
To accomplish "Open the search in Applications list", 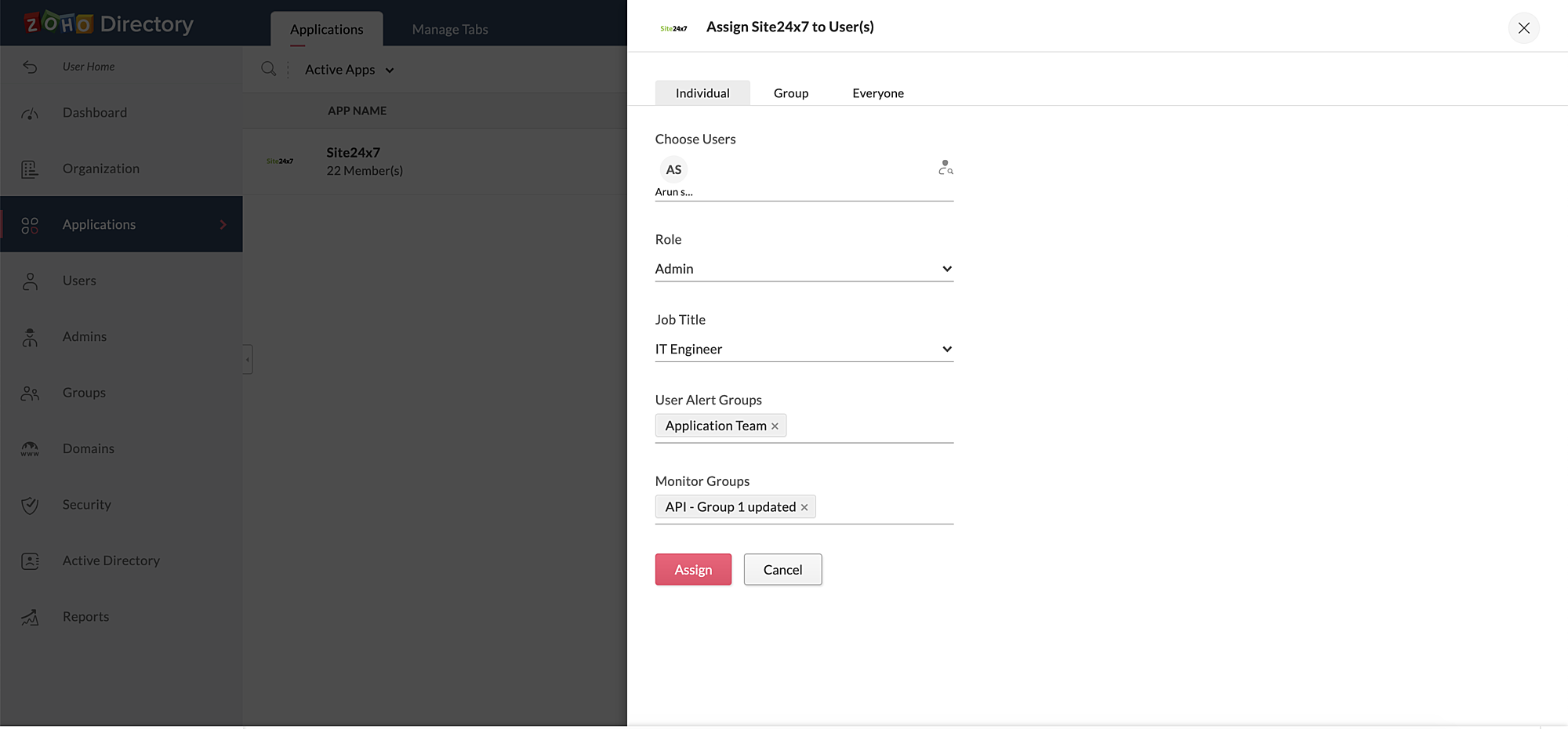I will [x=268, y=69].
